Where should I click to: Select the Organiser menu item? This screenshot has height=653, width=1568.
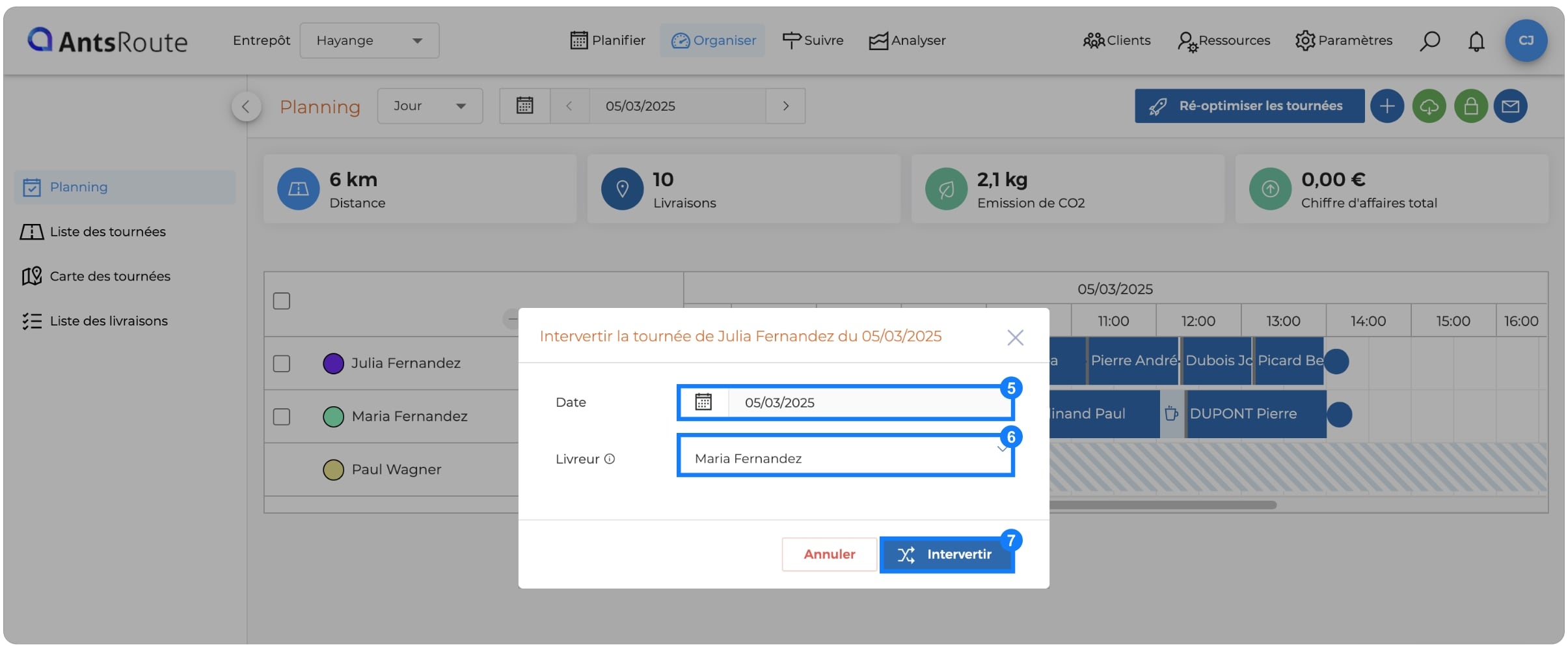coord(713,40)
